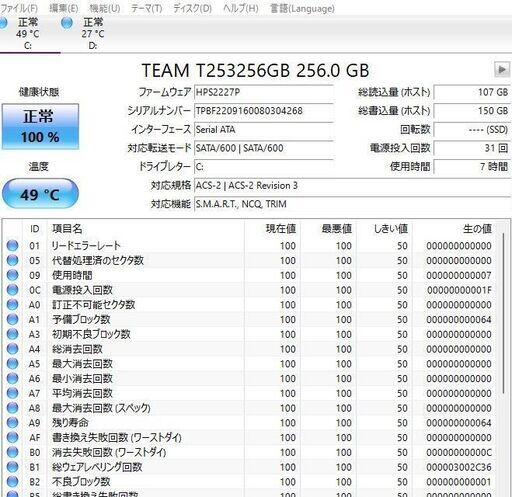Click status icon for row A3 初期不良ブロック数
The image size is (512, 497).
(x=12, y=334)
